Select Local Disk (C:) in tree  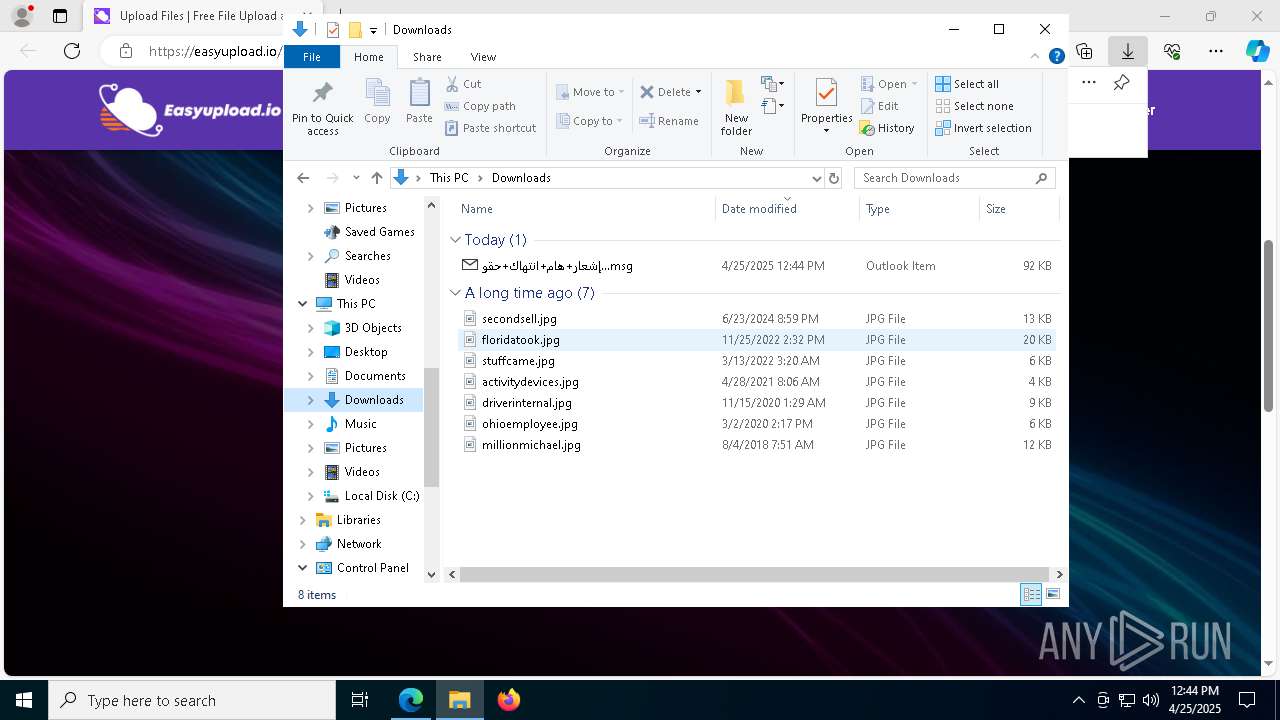[381, 496]
